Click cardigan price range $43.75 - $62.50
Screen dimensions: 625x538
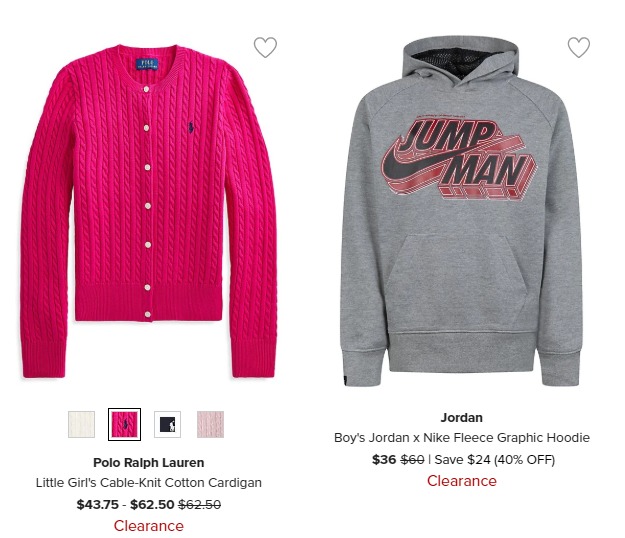(x=126, y=505)
